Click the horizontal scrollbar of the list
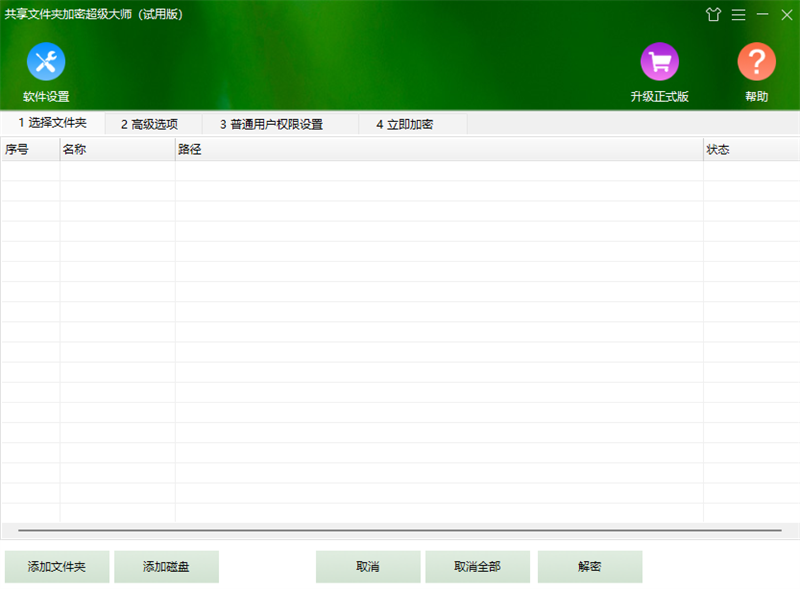 400,530
